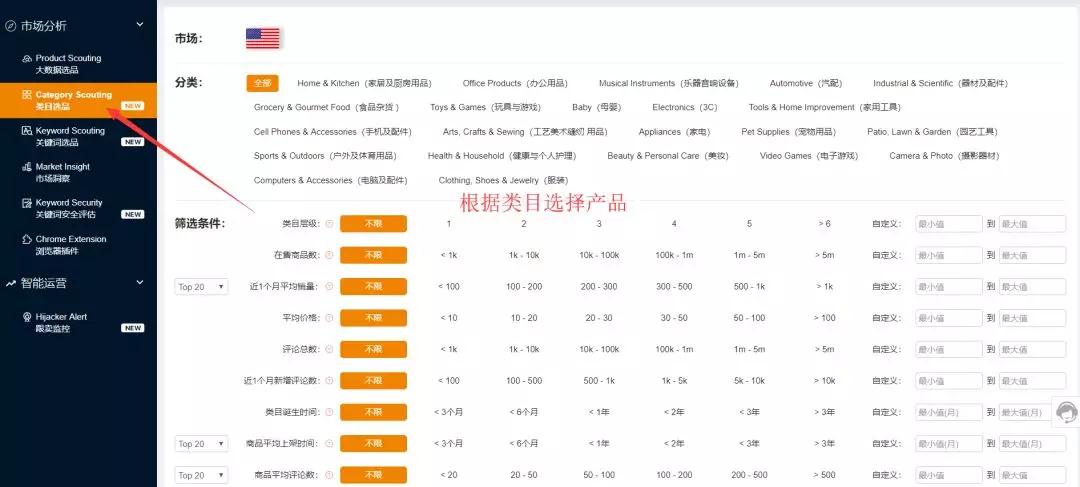Collapse the 市场分析 sidebar section
The width and height of the screenshot is (1080, 487).
coord(140,25)
